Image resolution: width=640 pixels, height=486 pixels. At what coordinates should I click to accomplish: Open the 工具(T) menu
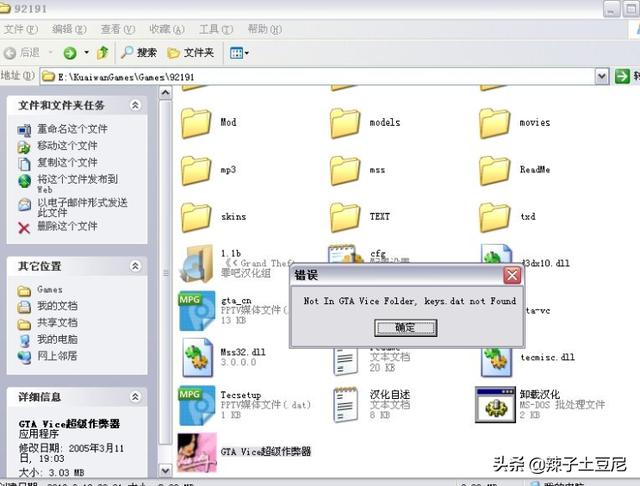point(216,29)
